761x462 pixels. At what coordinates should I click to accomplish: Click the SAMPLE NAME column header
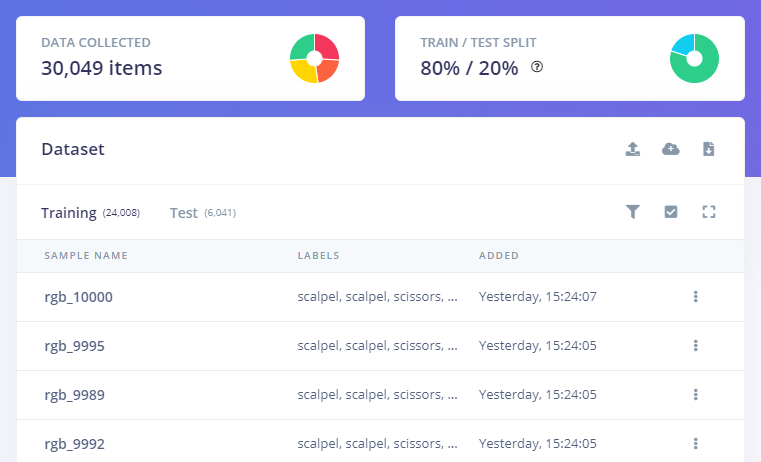click(86, 256)
